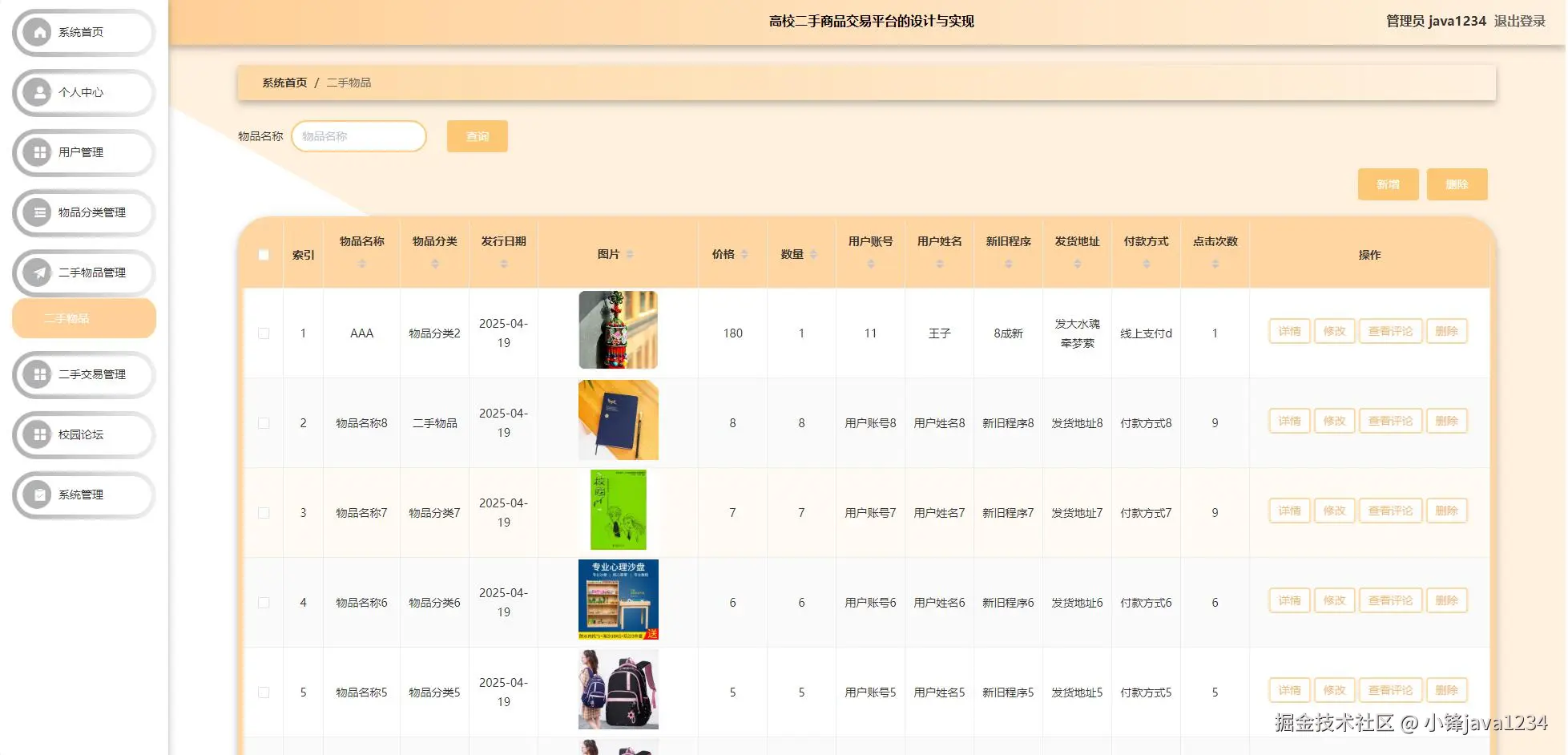This screenshot has height=755, width=1568.
Task: Open 查看评论 for 物品名称8
Action: 1390,421
